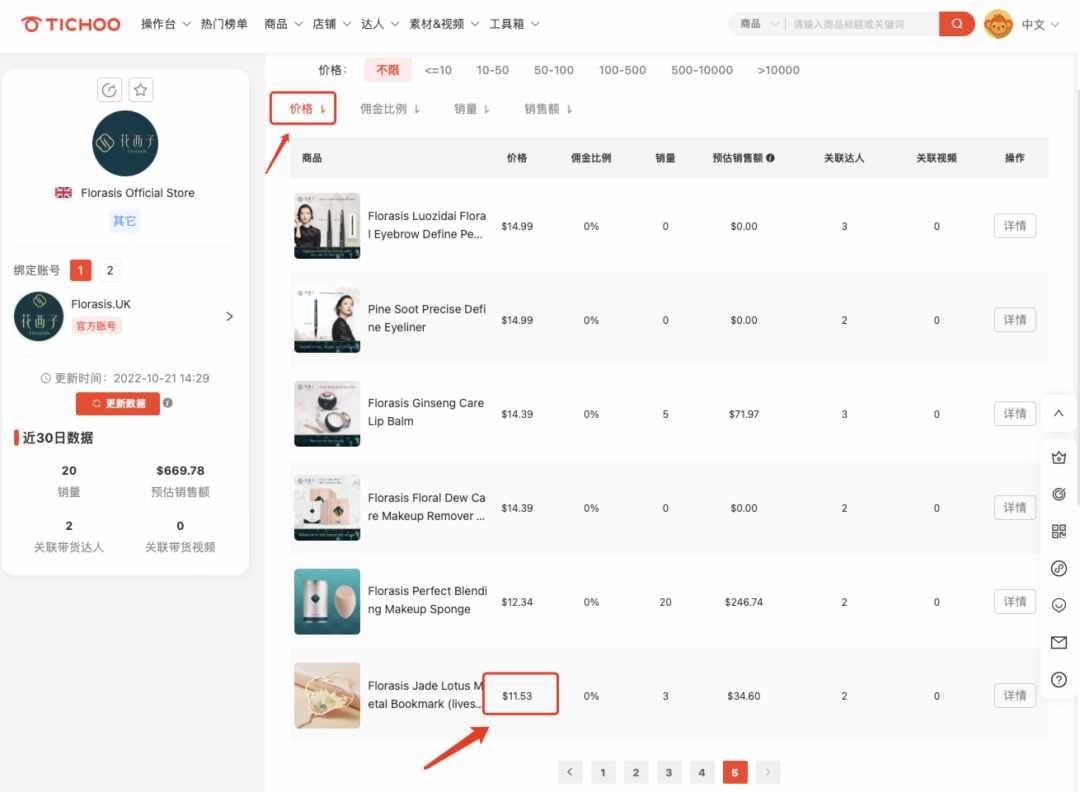Select the 10-50 price filter
The image size is (1080, 792).
(492, 70)
